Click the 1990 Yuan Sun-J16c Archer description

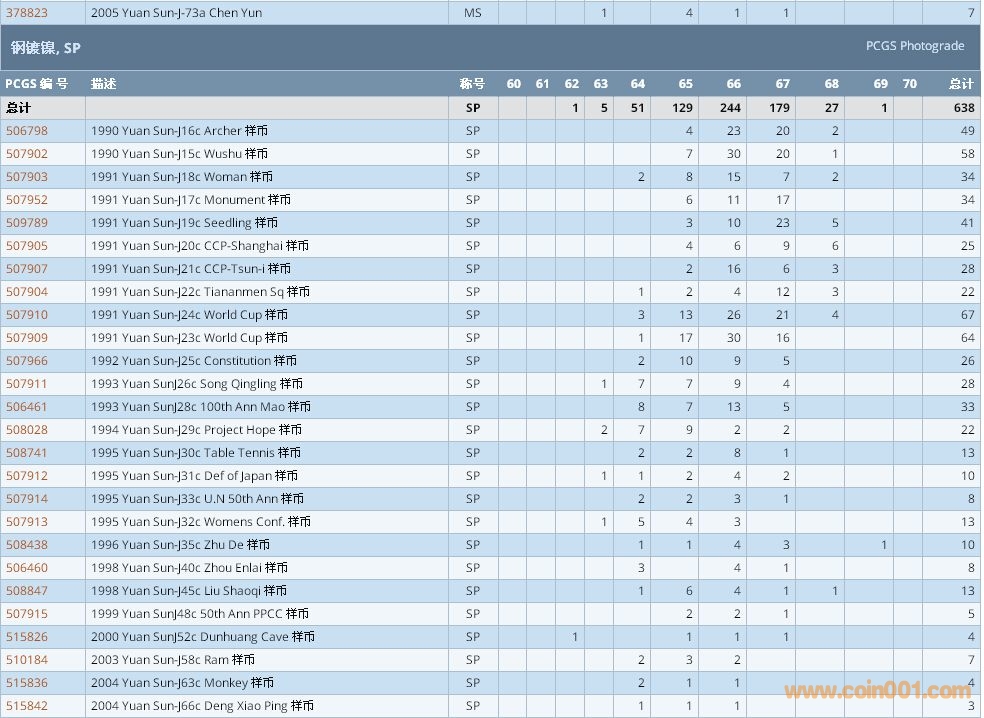[x=179, y=131]
